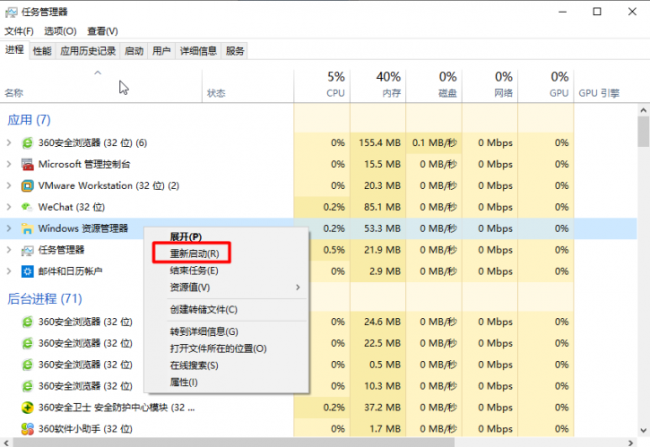Switch to the 性能 tab

pyautogui.click(x=42, y=51)
